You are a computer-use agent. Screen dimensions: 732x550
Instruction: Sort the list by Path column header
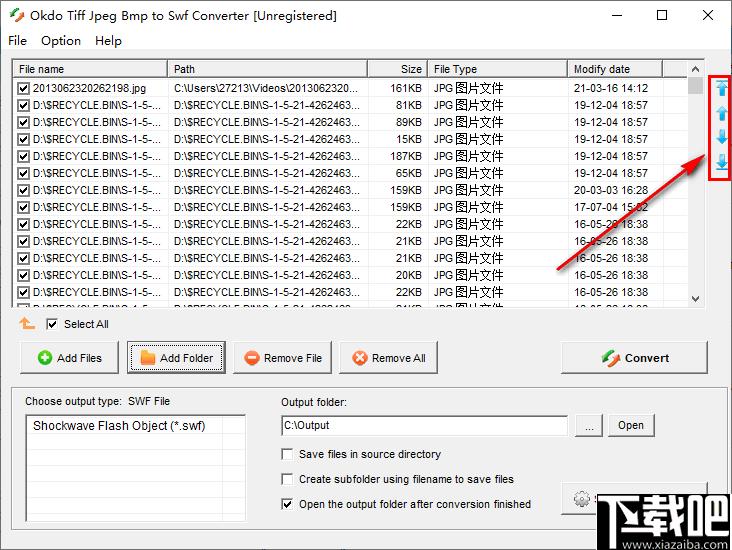(267, 69)
